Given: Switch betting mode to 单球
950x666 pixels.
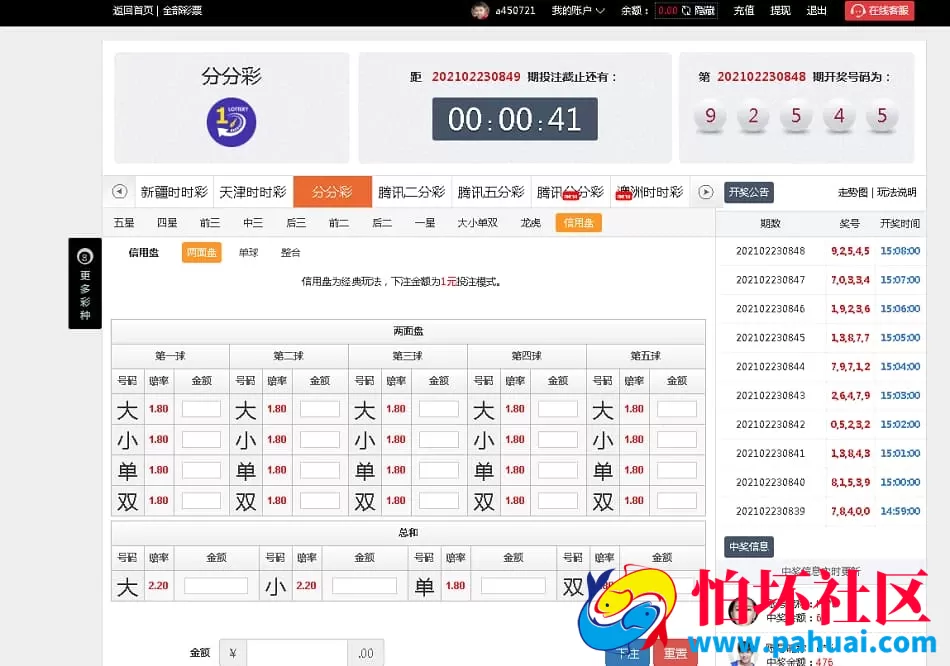Looking at the screenshot, I should 251,252.
